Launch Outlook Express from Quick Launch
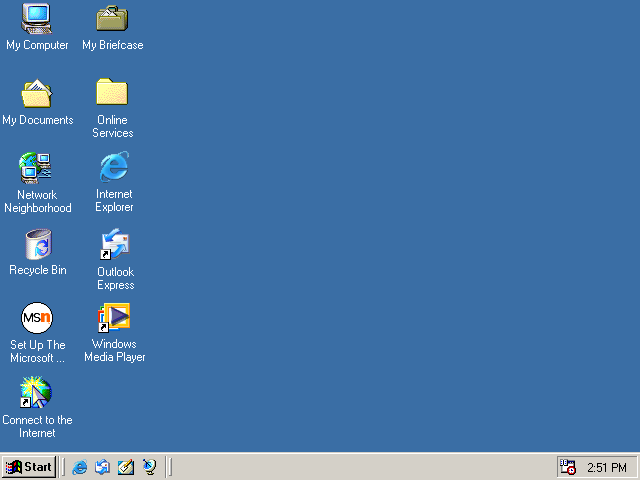 [x=102, y=467]
